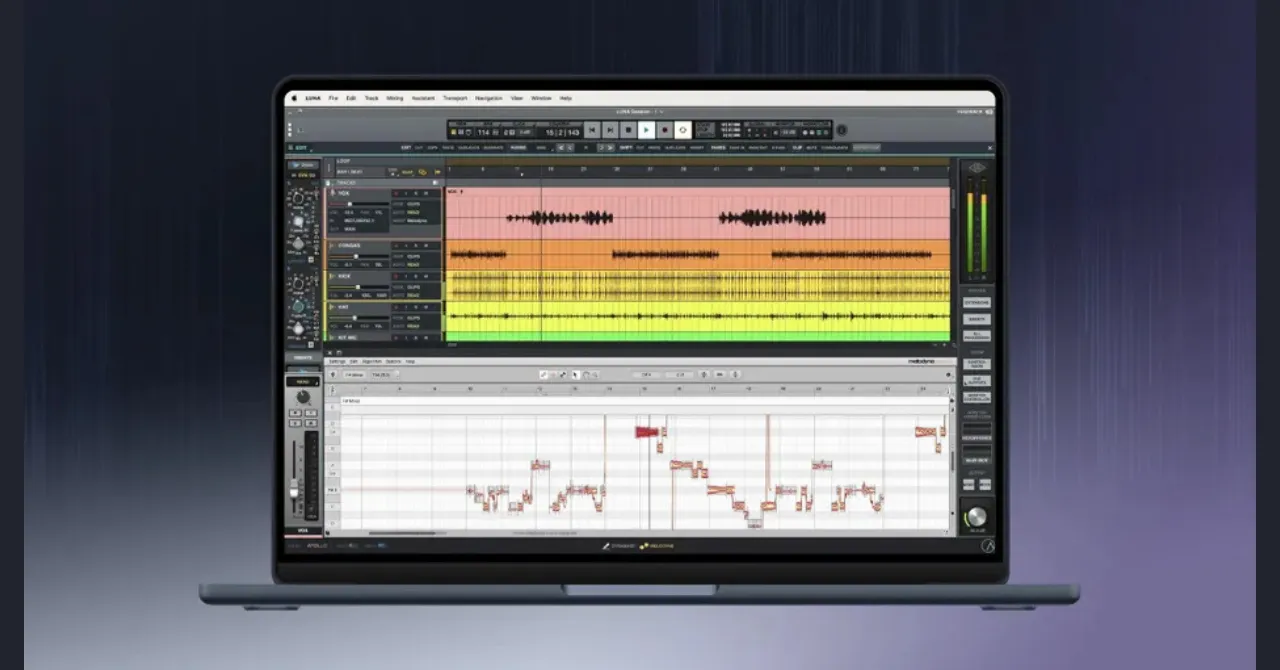
Task: Enable the Record button in the transport
Action: coord(664,130)
